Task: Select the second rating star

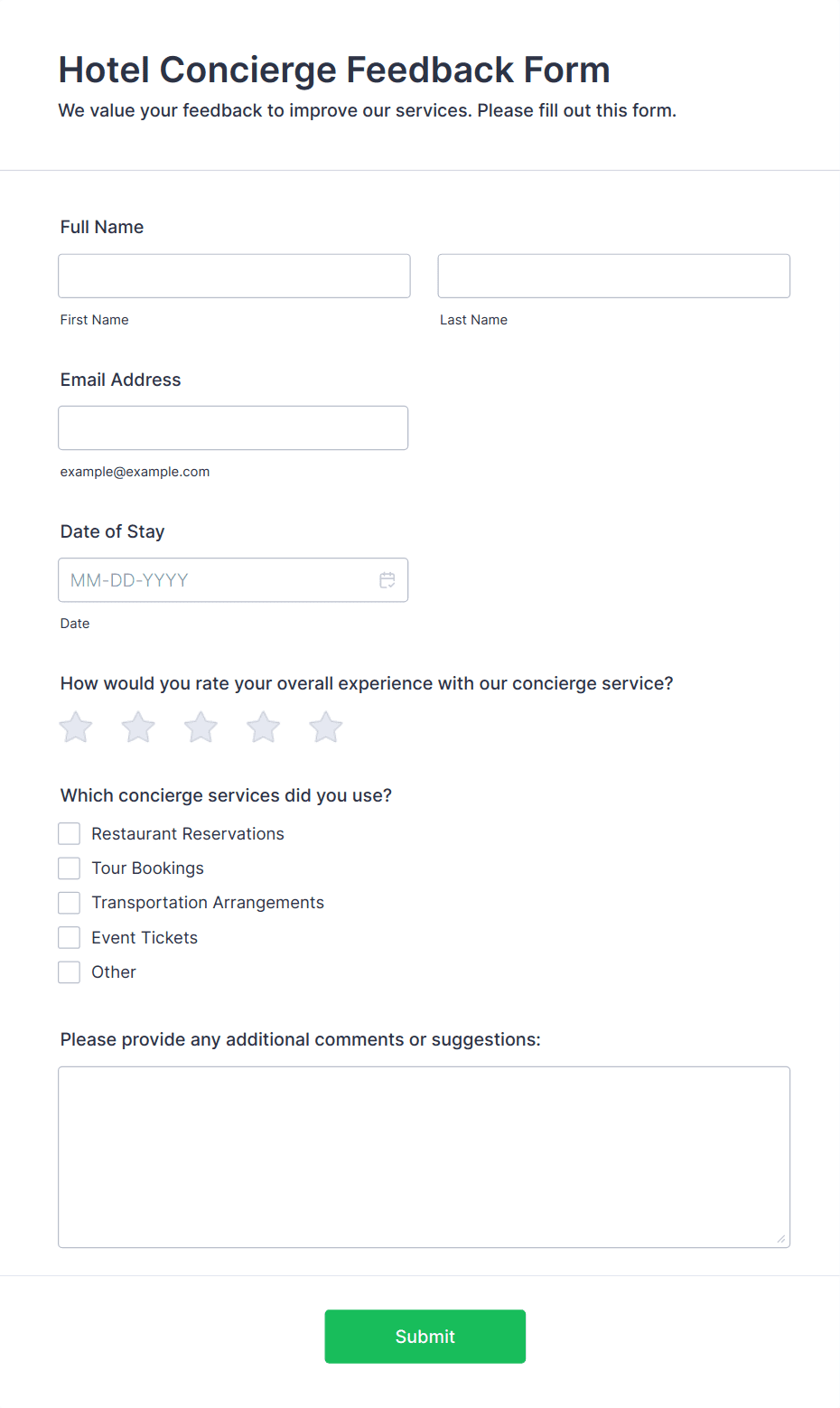Action: tap(138, 727)
